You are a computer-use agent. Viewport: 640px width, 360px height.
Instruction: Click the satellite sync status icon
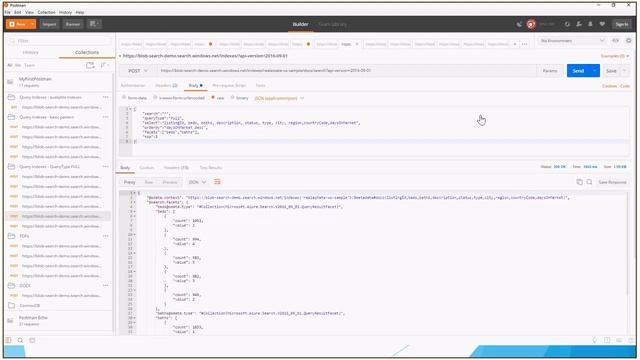[519, 24]
